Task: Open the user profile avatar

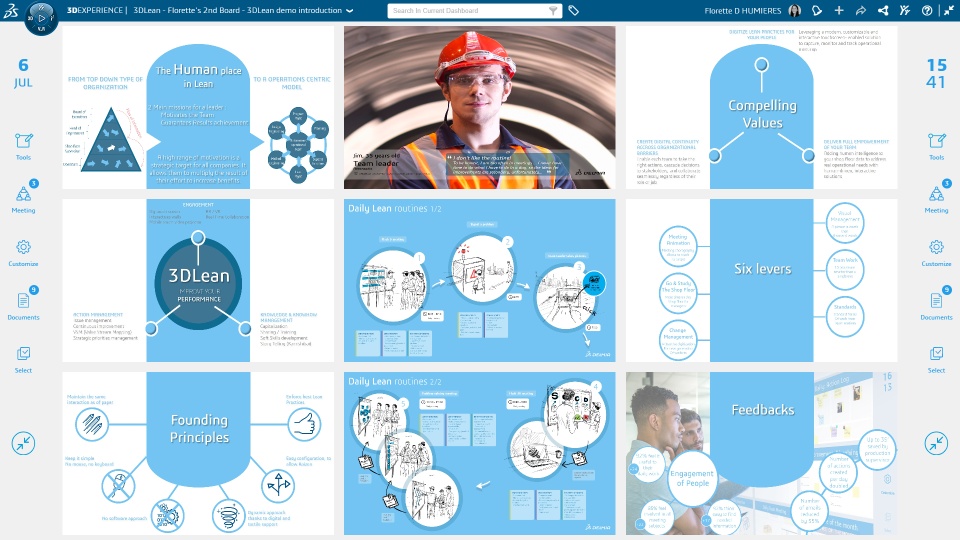Action: tap(795, 10)
